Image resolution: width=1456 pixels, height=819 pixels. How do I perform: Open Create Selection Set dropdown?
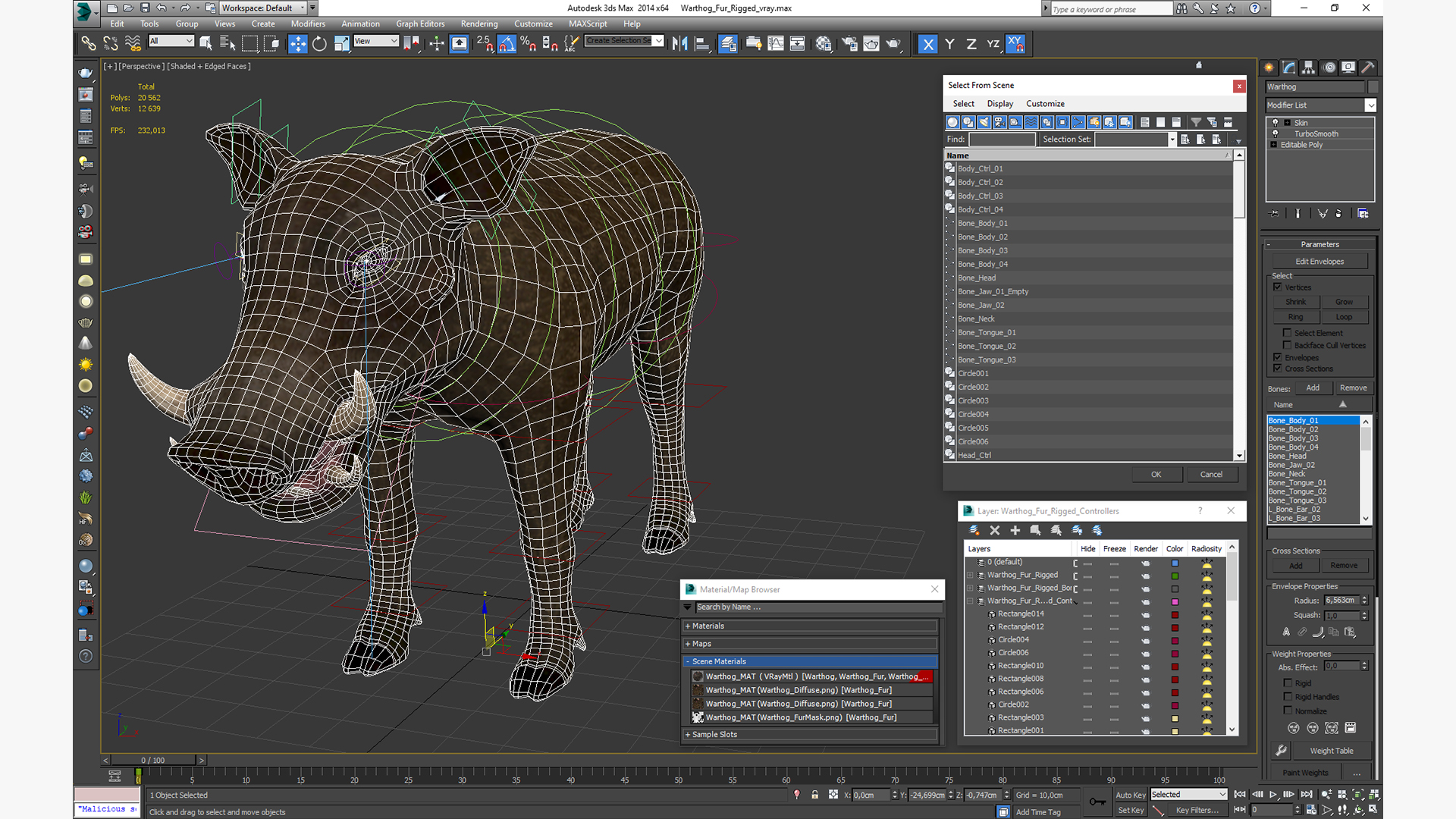[x=625, y=41]
